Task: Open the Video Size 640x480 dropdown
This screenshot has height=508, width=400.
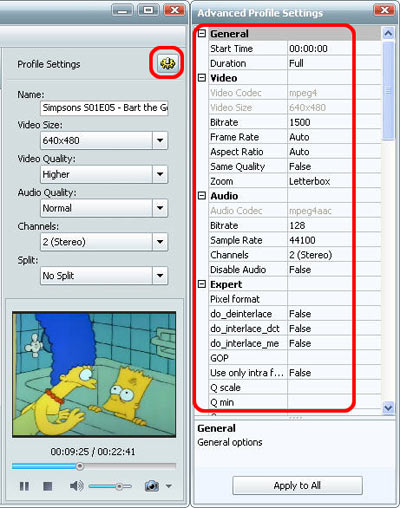Action: (x=104, y=140)
